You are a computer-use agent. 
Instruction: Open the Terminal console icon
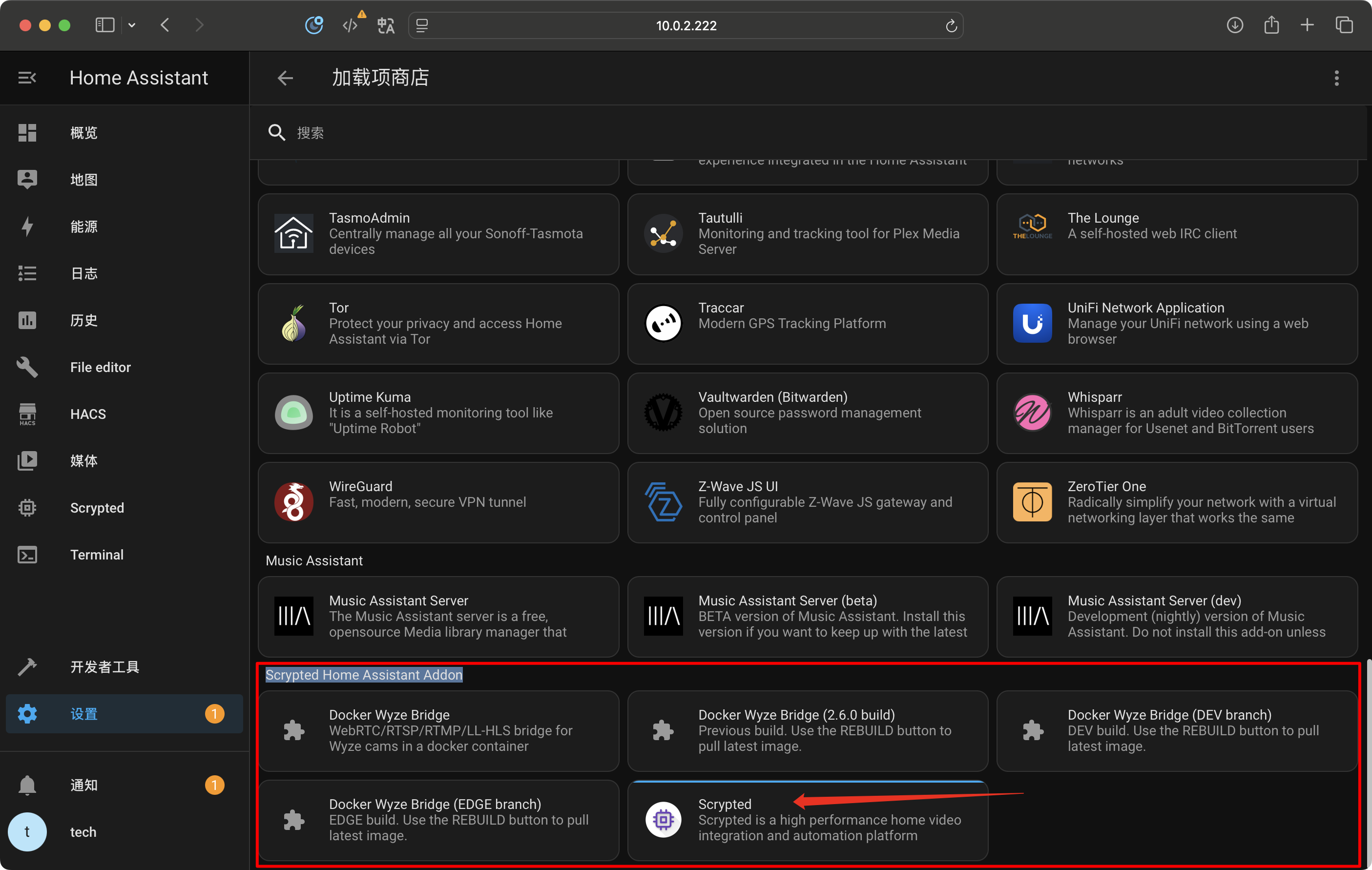click(27, 554)
